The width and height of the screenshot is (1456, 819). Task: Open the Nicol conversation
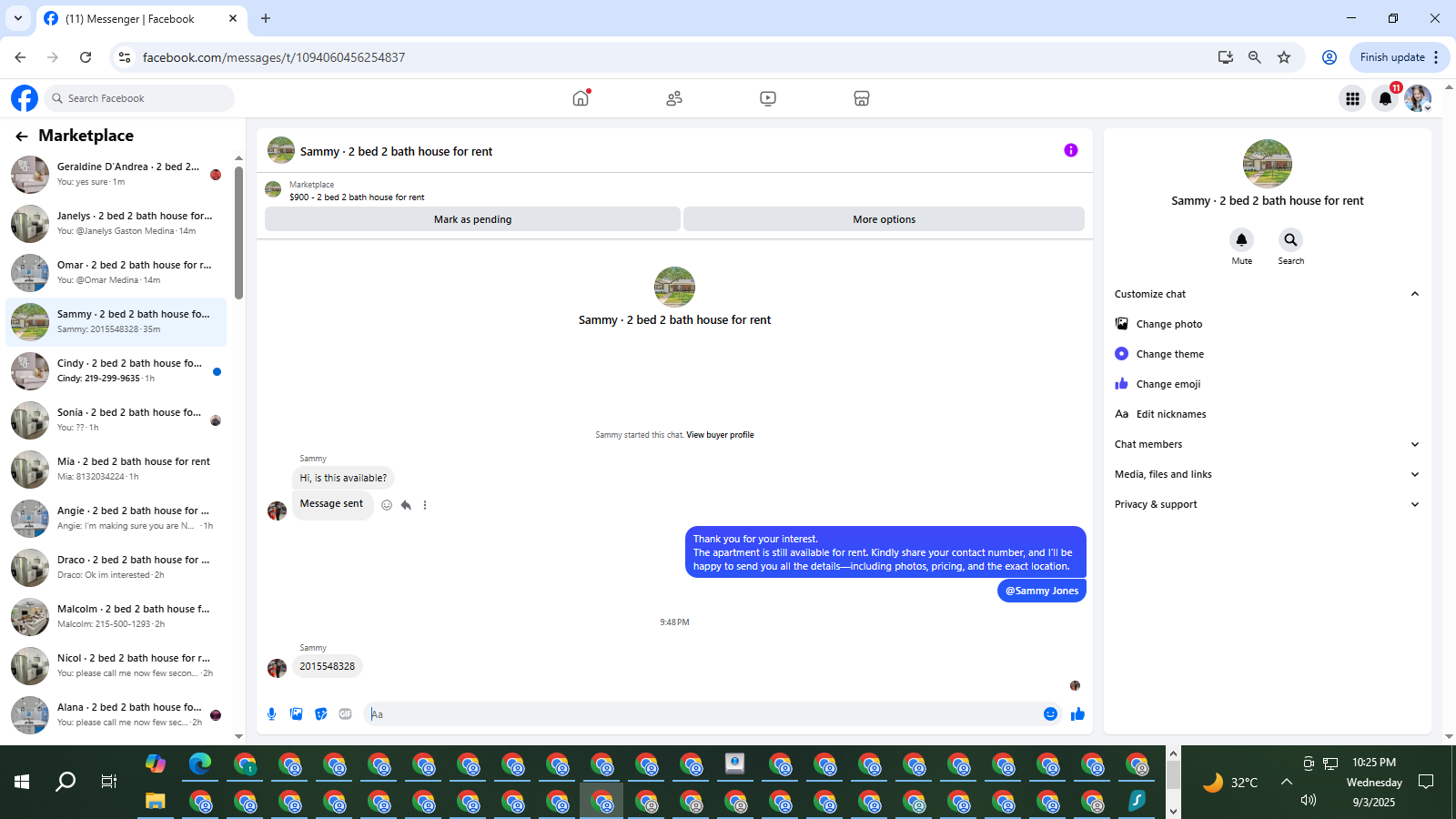click(116, 666)
